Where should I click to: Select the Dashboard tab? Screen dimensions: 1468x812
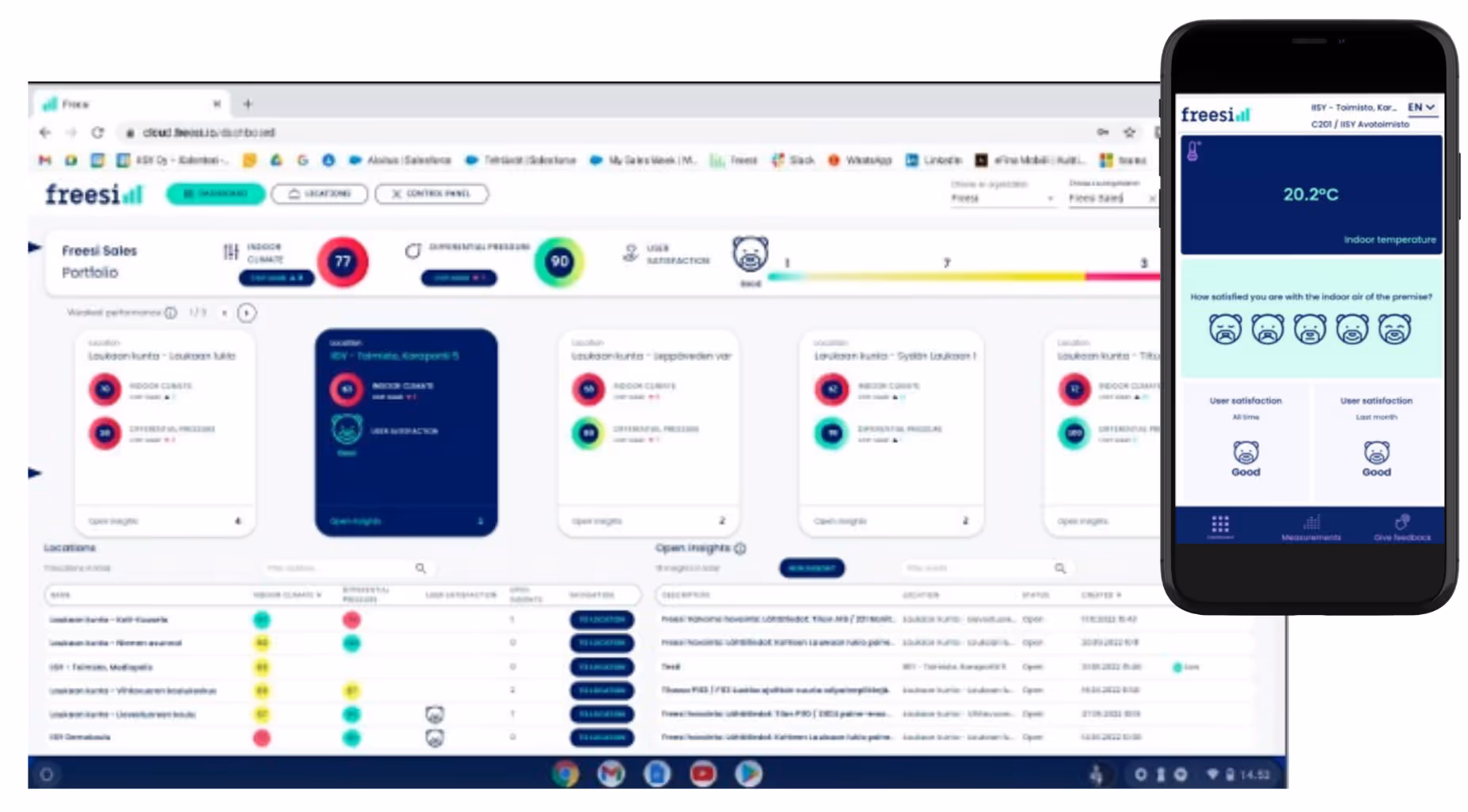(215, 194)
